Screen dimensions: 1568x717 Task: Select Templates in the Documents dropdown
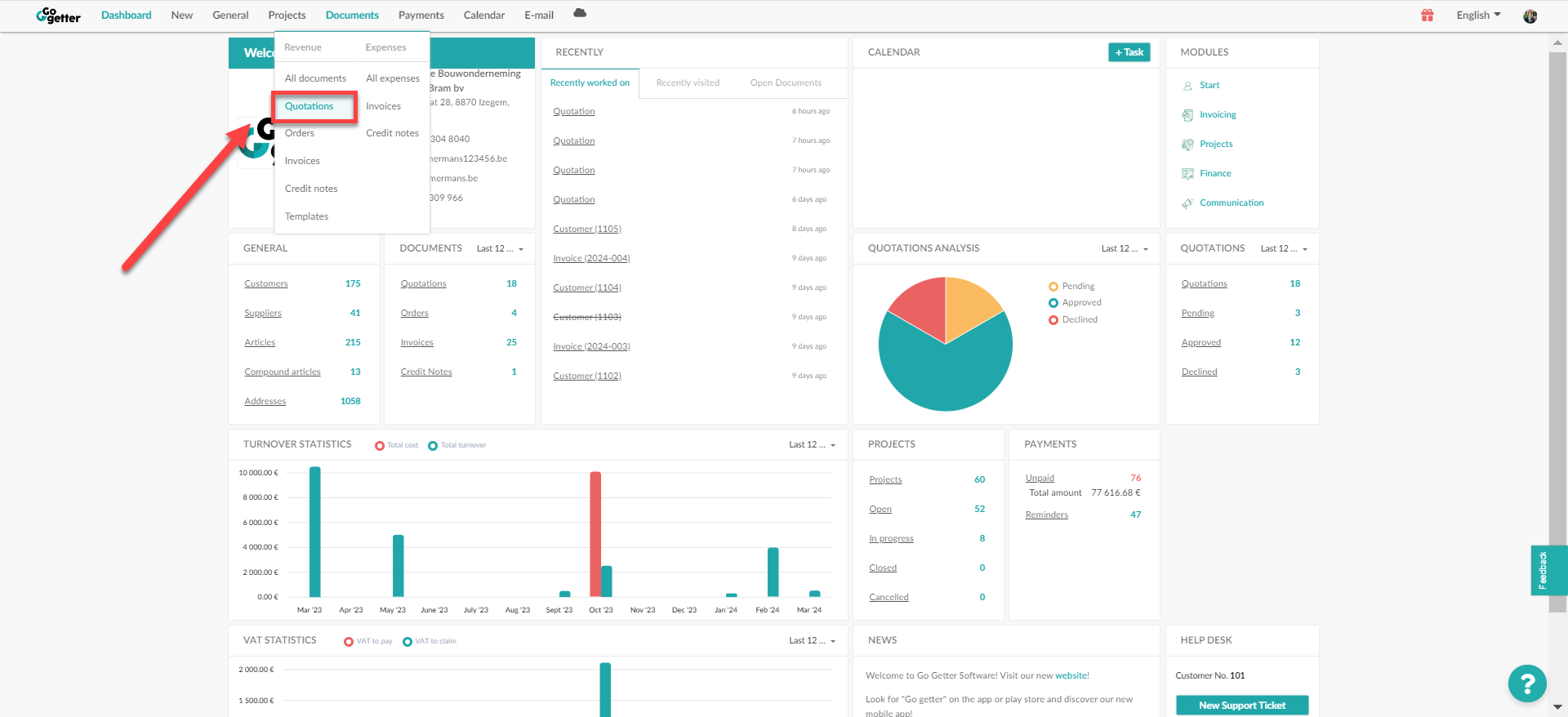pos(306,216)
